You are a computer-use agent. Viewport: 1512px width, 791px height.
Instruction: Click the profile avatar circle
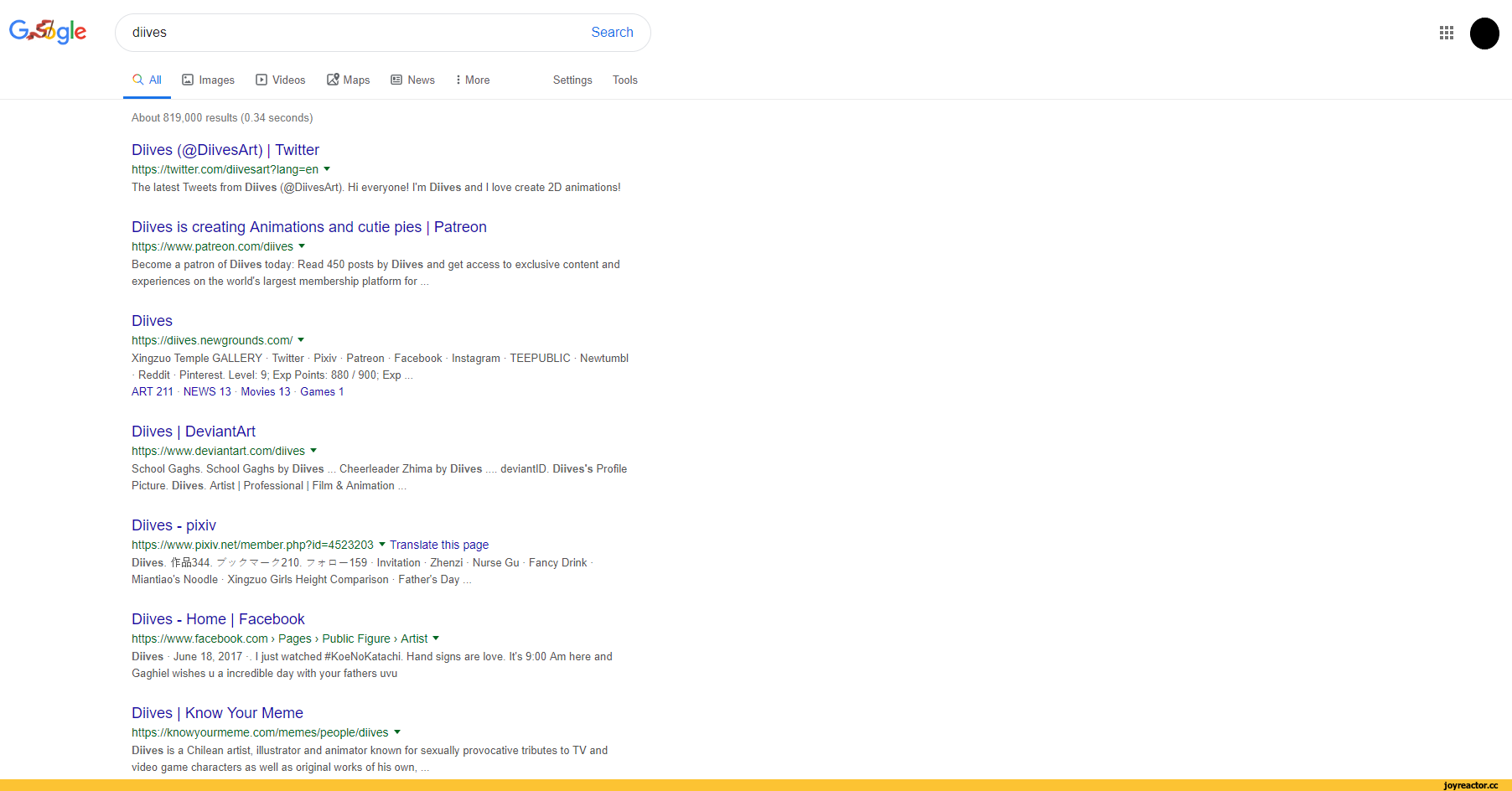click(1484, 34)
